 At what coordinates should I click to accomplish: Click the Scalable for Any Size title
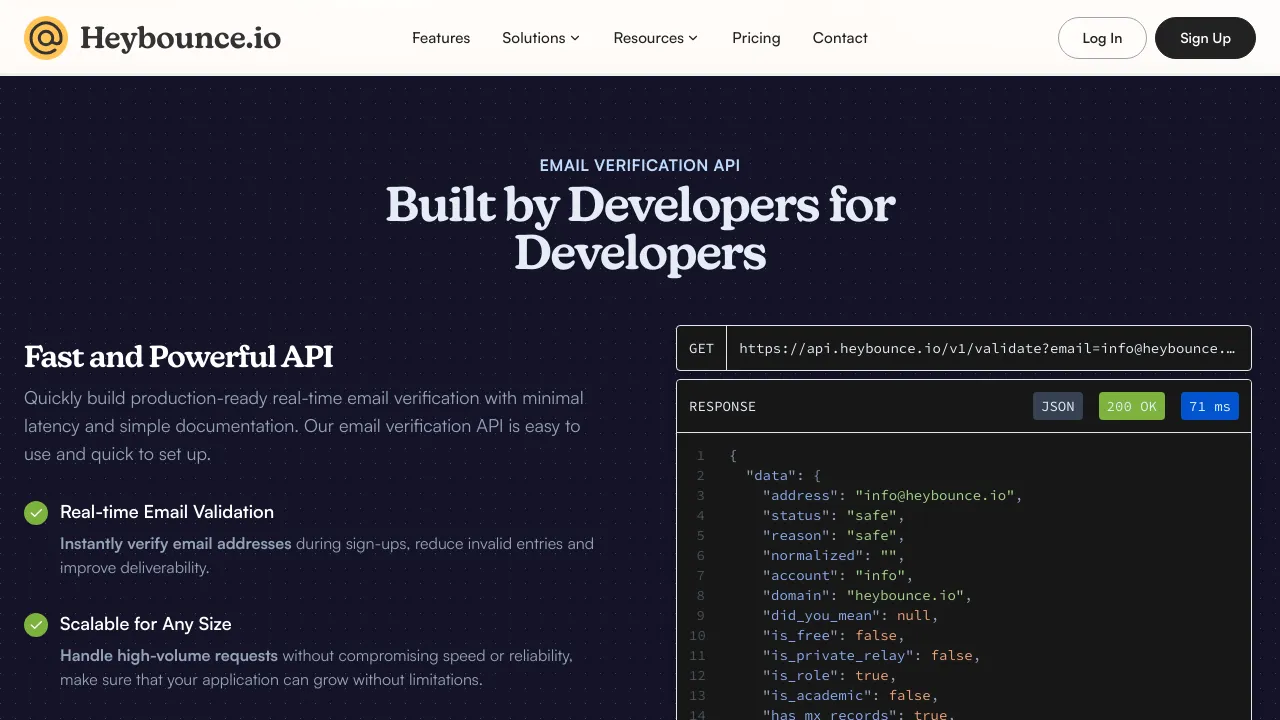(146, 624)
